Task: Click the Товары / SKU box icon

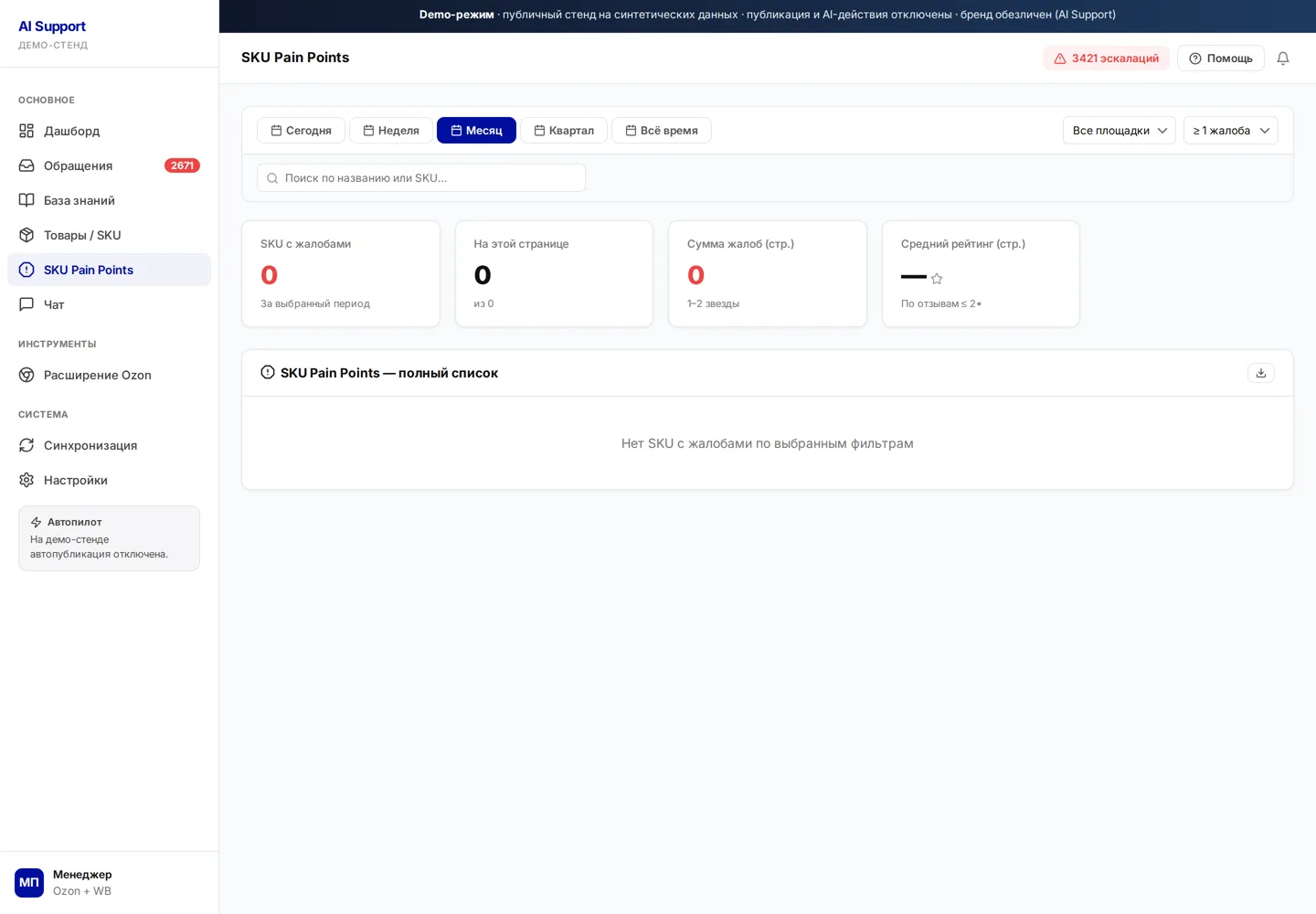Action: tap(27, 235)
